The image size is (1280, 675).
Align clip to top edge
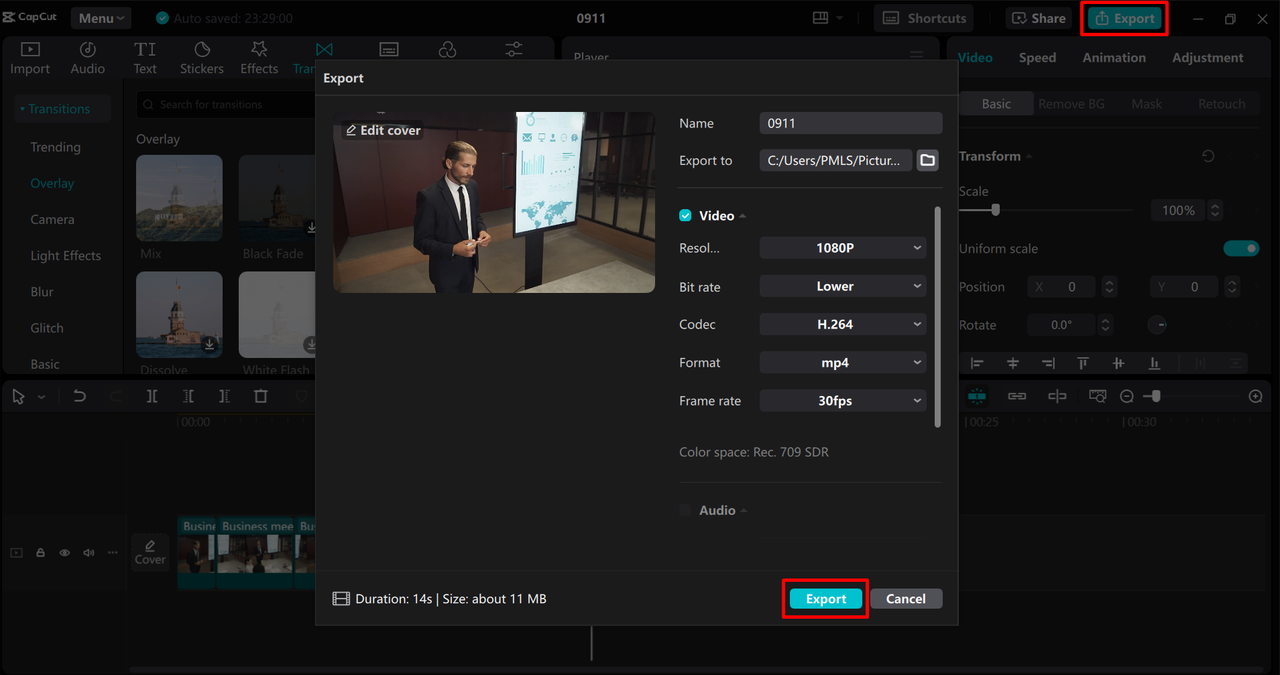[1083, 363]
